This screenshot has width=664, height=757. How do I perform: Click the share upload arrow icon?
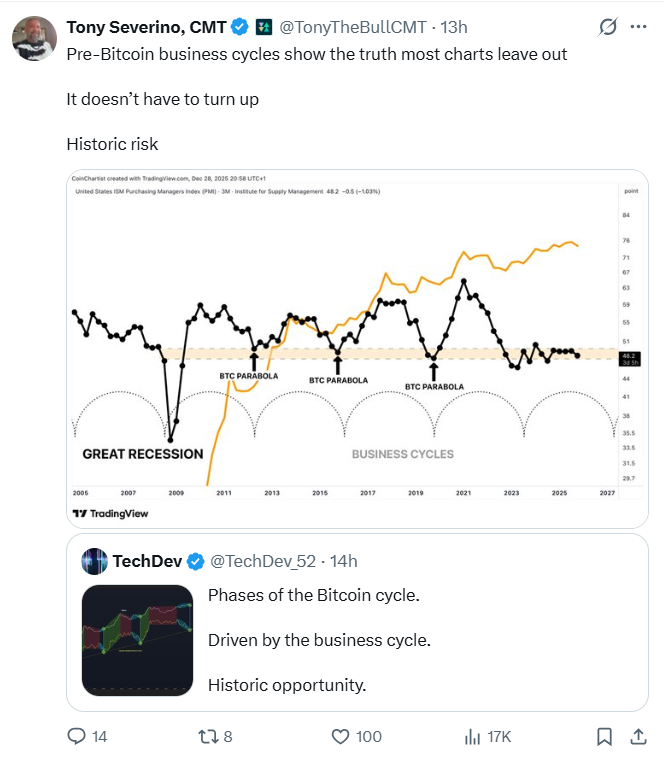pyautogui.click(x=638, y=736)
